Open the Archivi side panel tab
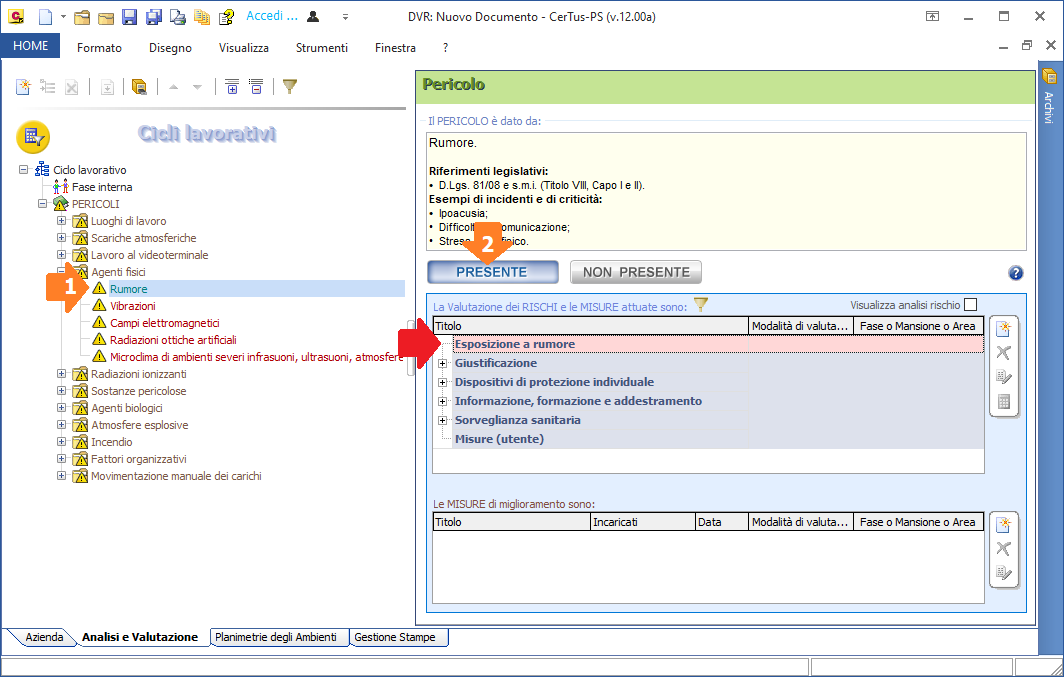The image size is (1064, 677). pos(1049,96)
